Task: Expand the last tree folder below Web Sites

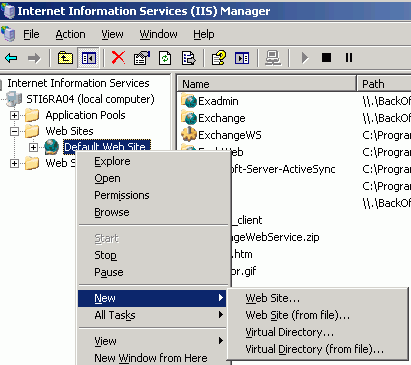Action: point(14,163)
